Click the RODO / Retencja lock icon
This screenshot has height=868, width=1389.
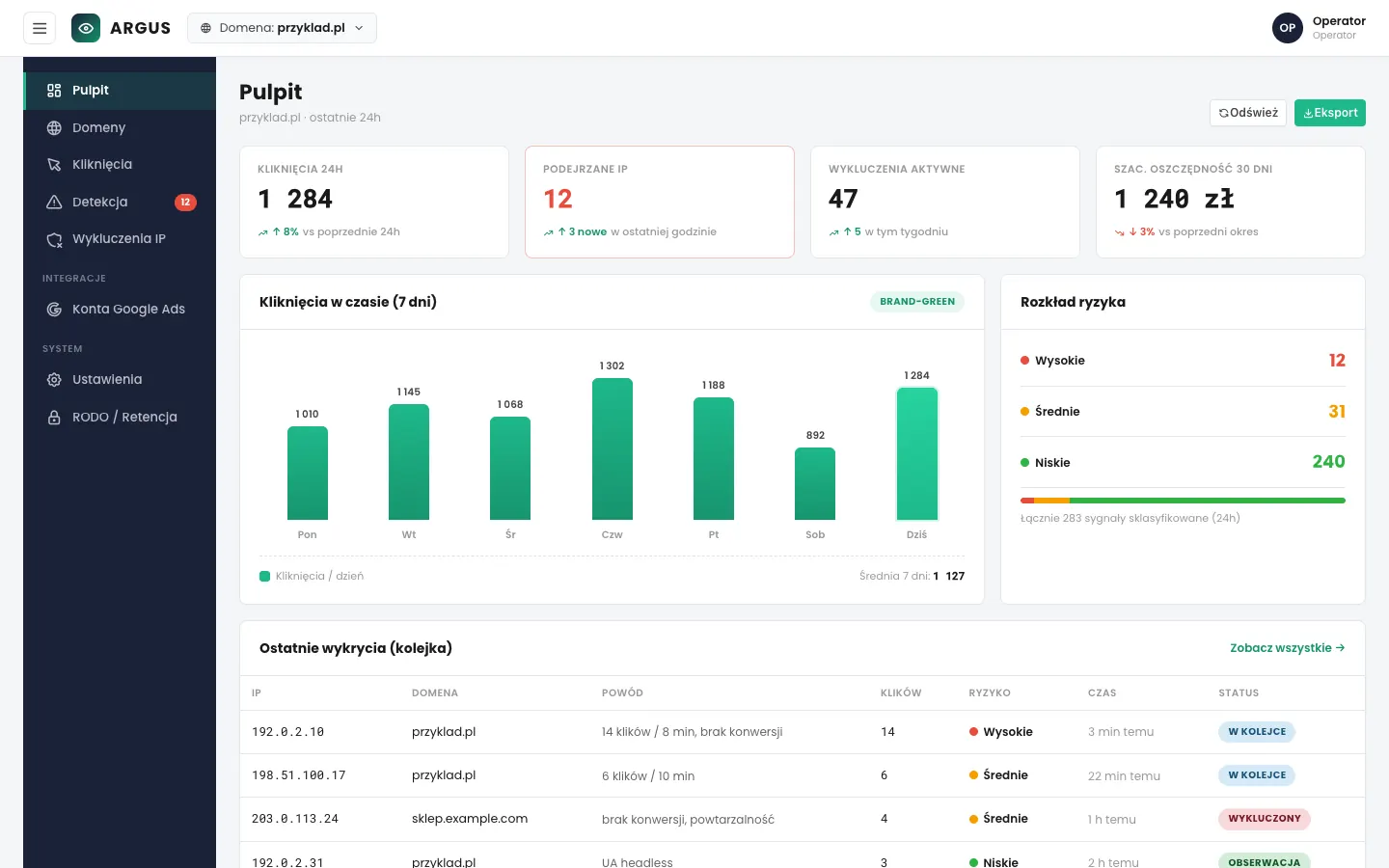[x=54, y=418]
